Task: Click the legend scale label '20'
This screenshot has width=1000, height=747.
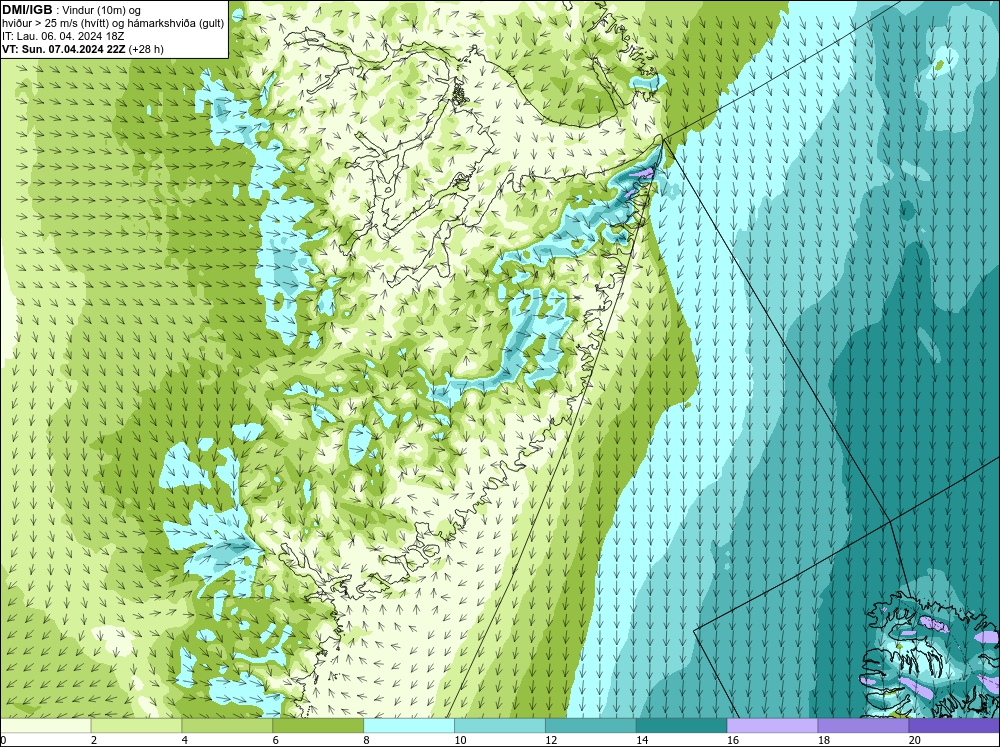Action: (x=915, y=740)
